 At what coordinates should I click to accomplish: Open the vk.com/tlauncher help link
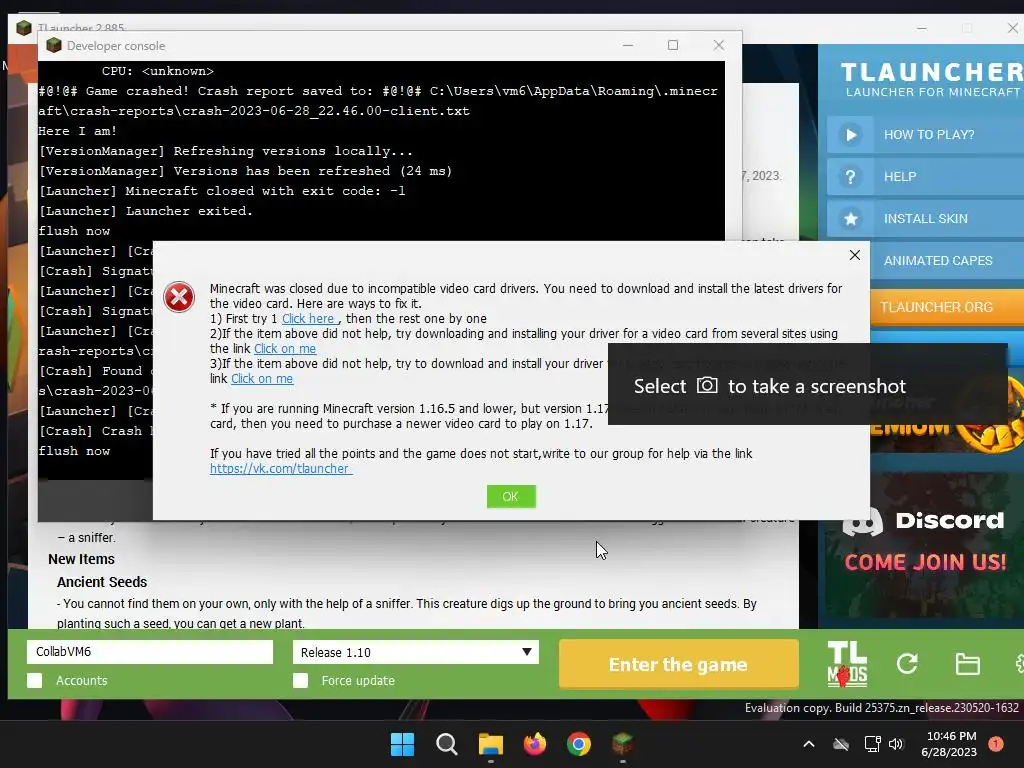tap(281, 468)
